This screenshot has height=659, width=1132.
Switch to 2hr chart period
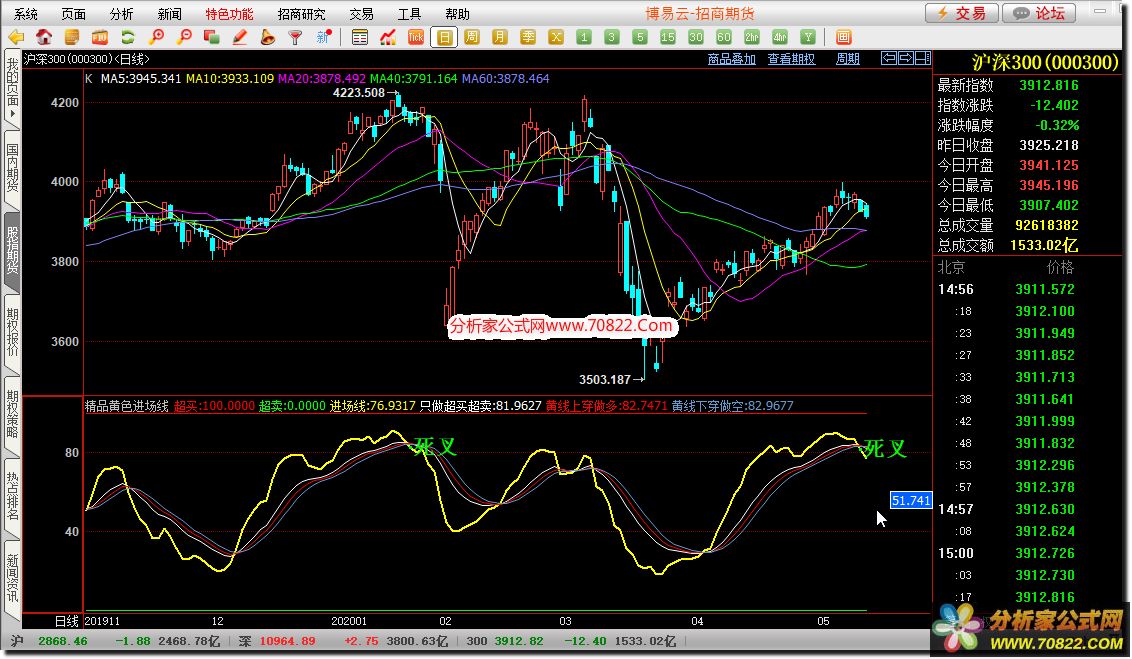pyautogui.click(x=752, y=37)
